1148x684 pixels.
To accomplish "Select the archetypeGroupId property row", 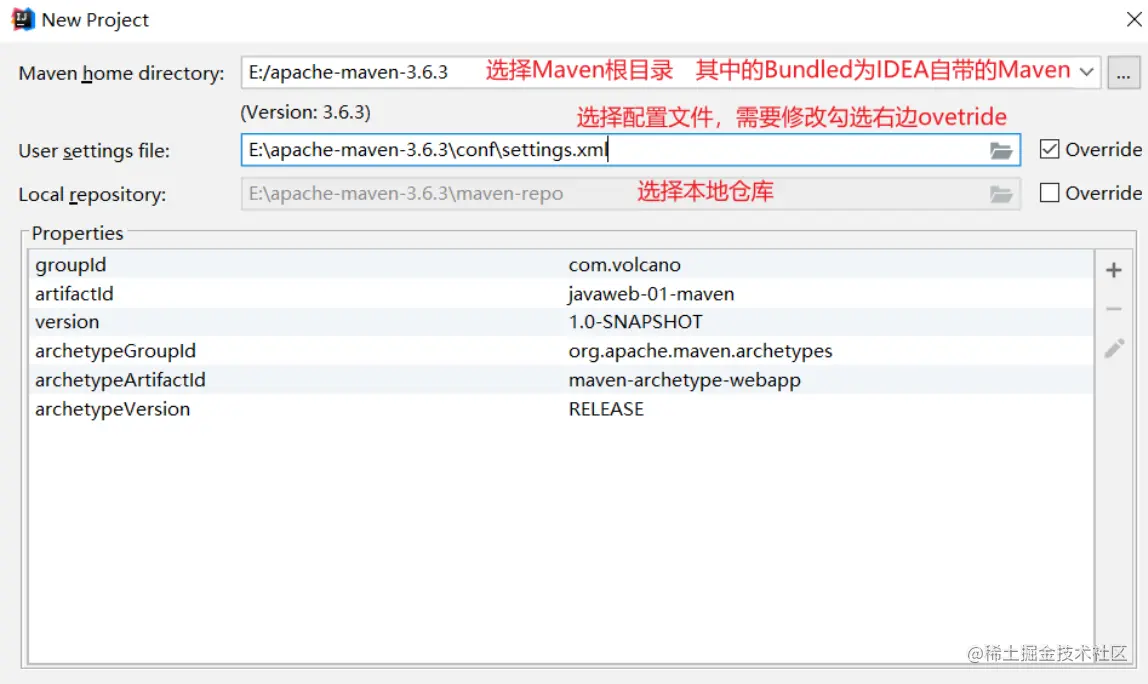I will tap(561, 351).
